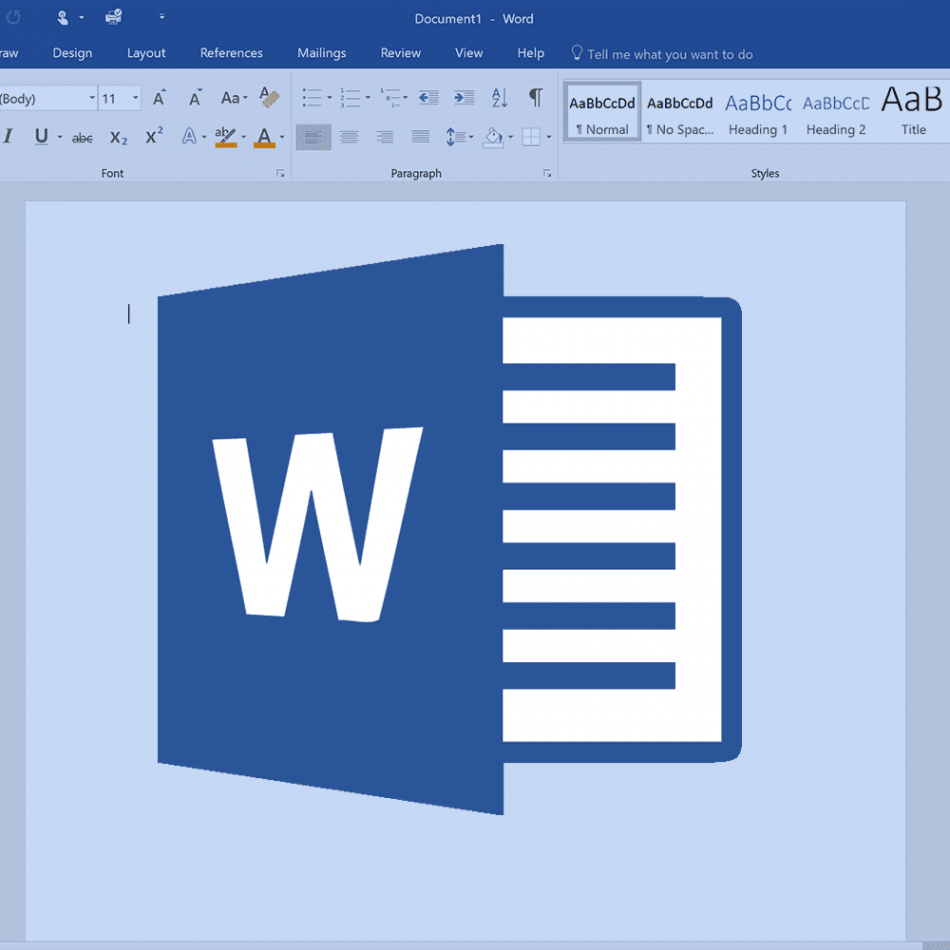This screenshot has height=950, width=950.
Task: Open the Bullet list dropdown arrow
Action: tap(328, 97)
